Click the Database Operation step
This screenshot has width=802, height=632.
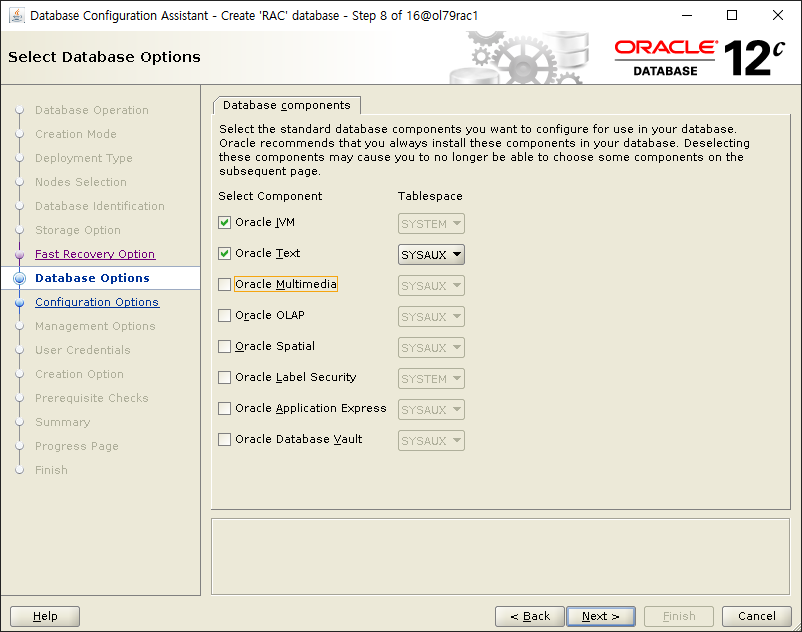(x=92, y=110)
